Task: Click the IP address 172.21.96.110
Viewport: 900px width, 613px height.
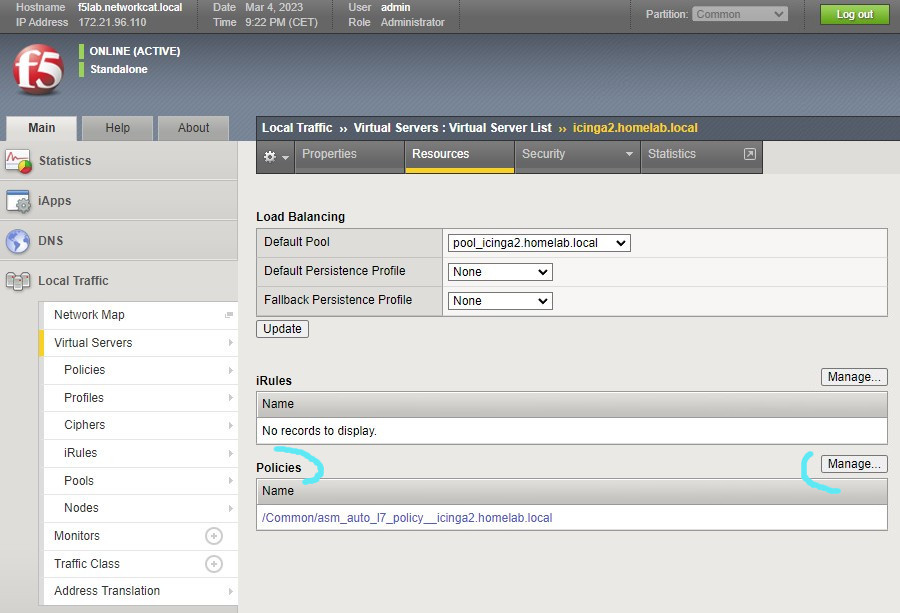Action: pos(112,22)
